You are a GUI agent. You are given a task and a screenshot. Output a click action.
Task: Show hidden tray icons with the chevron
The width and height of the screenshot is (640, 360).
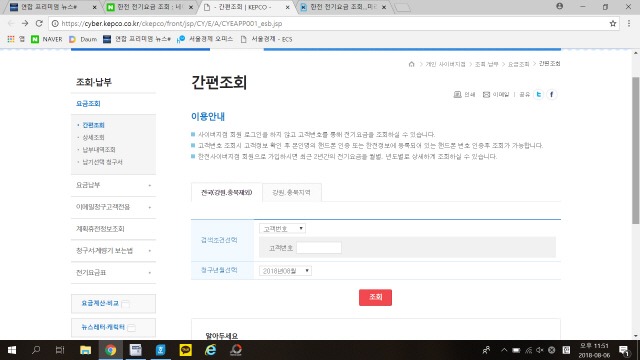click(x=504, y=350)
